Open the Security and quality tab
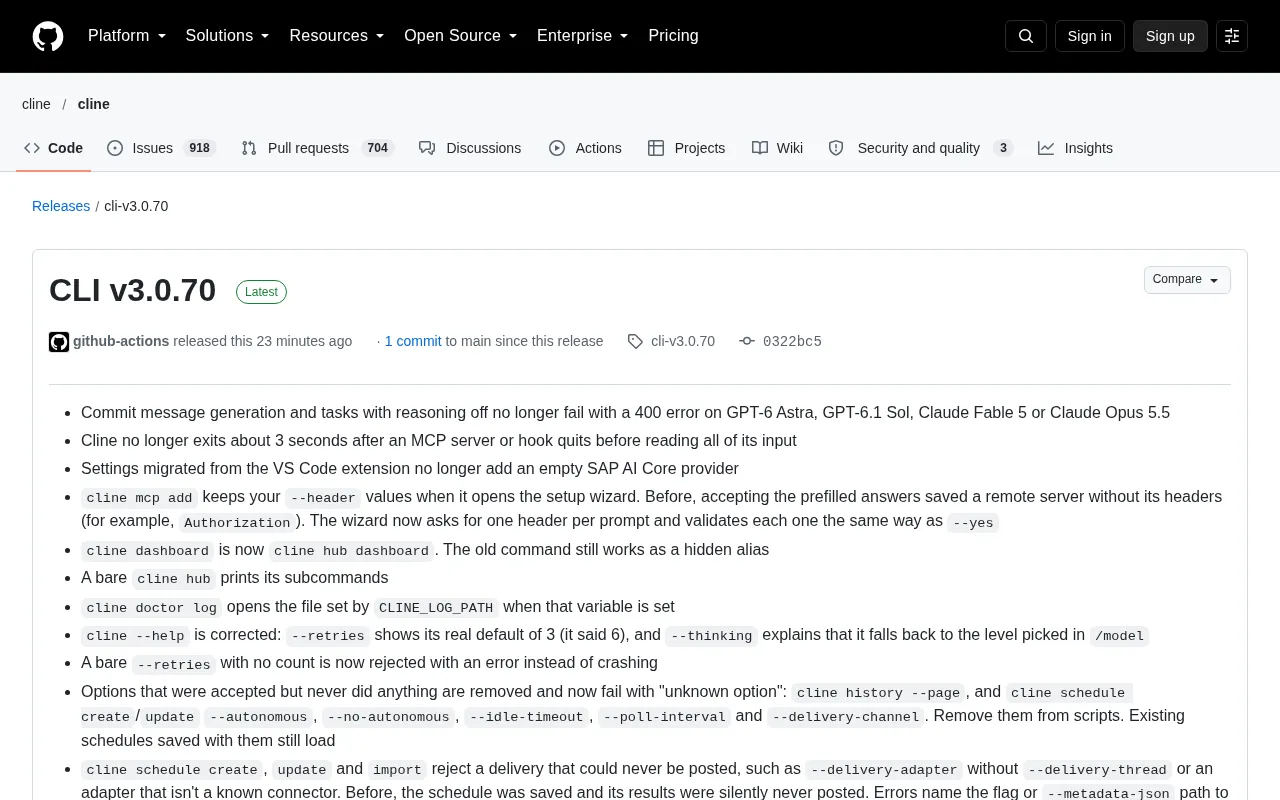The height and width of the screenshot is (800, 1280). 920,148
